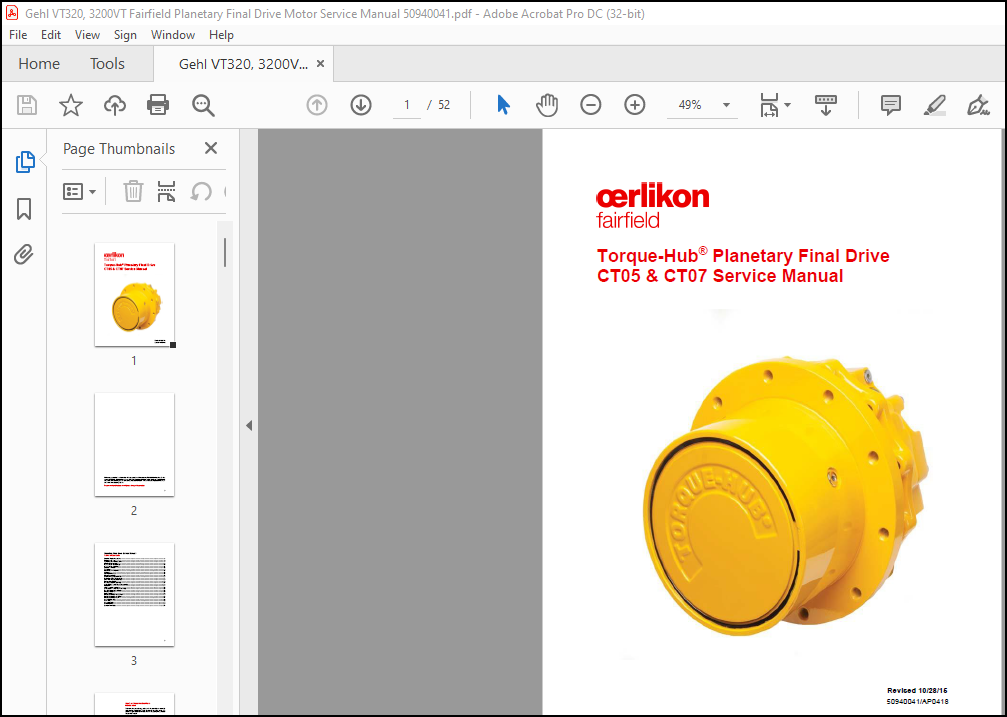
Task: Collapse the navigation pane arrow
Action: pos(249,425)
